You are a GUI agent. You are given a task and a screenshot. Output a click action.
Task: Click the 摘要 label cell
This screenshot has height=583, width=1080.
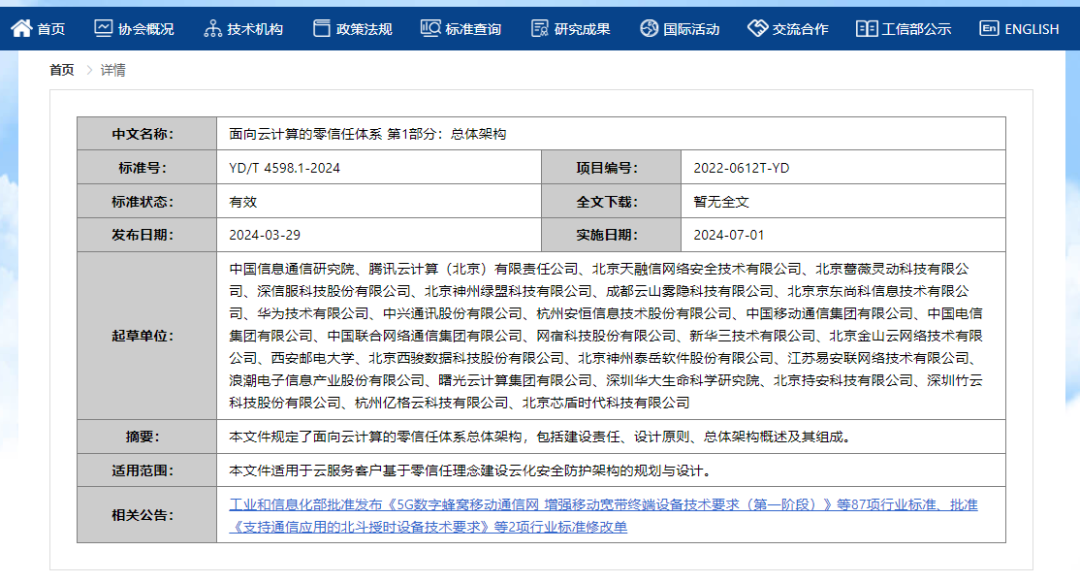tap(147, 437)
